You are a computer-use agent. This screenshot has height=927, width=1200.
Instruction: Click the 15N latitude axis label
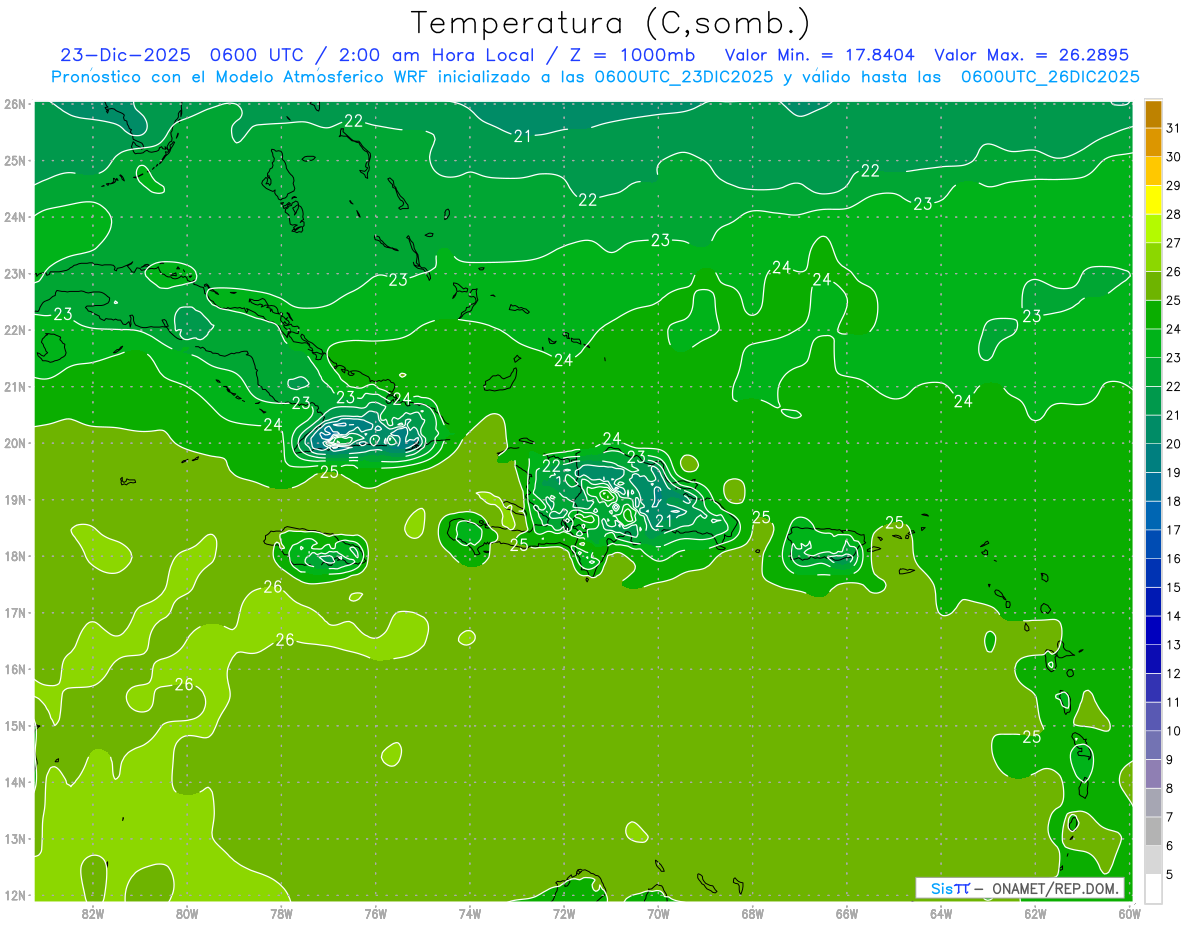15,726
